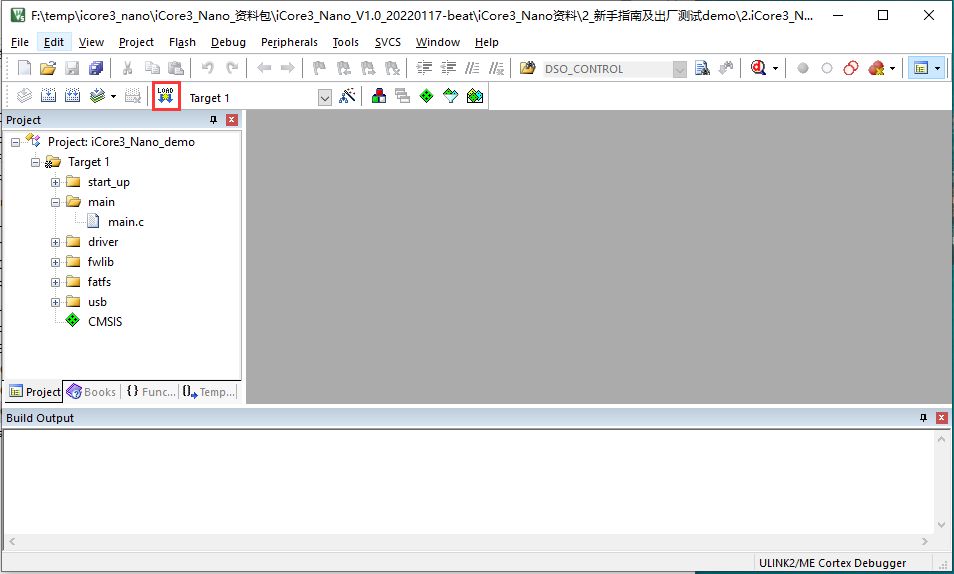Collapse the main folder in project tree
954x574 pixels.
point(56,202)
